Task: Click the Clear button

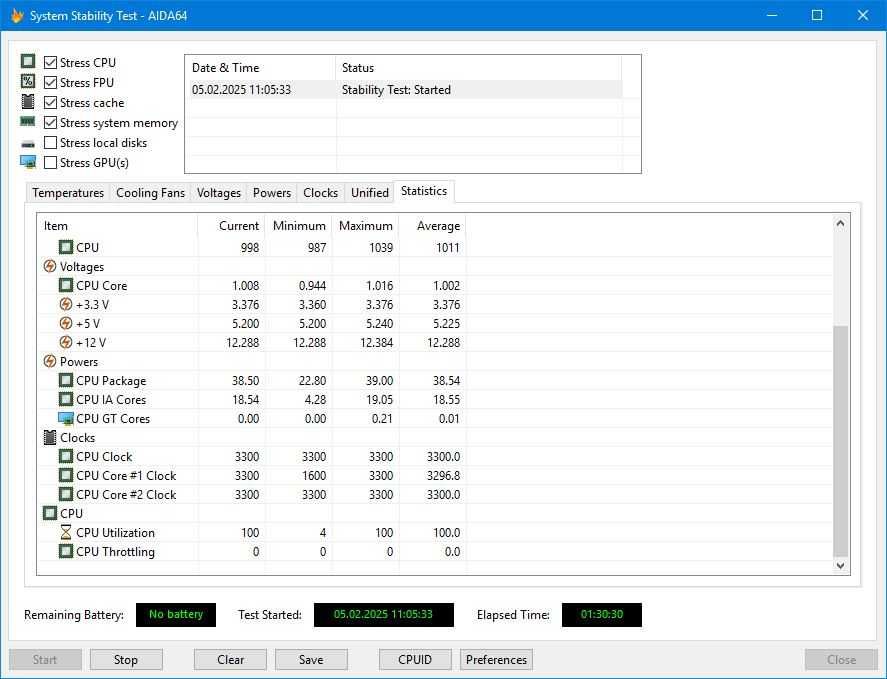Action: click(x=230, y=660)
